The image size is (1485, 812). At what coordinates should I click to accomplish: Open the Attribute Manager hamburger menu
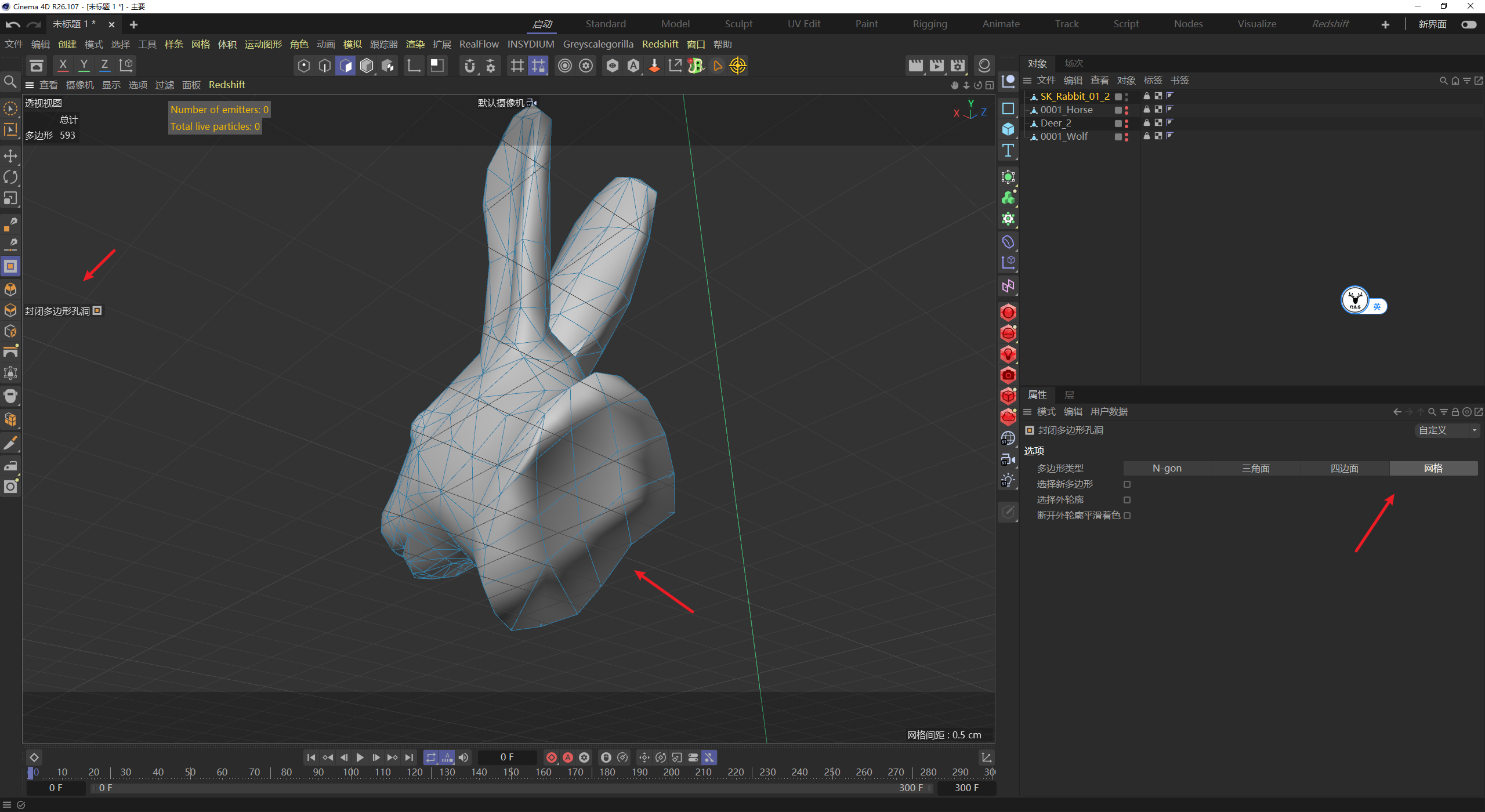tap(1027, 412)
